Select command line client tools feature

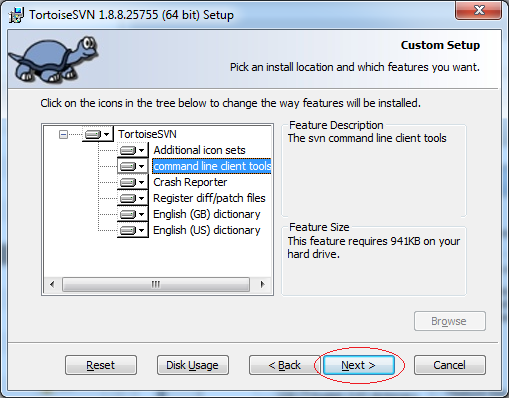(212, 166)
